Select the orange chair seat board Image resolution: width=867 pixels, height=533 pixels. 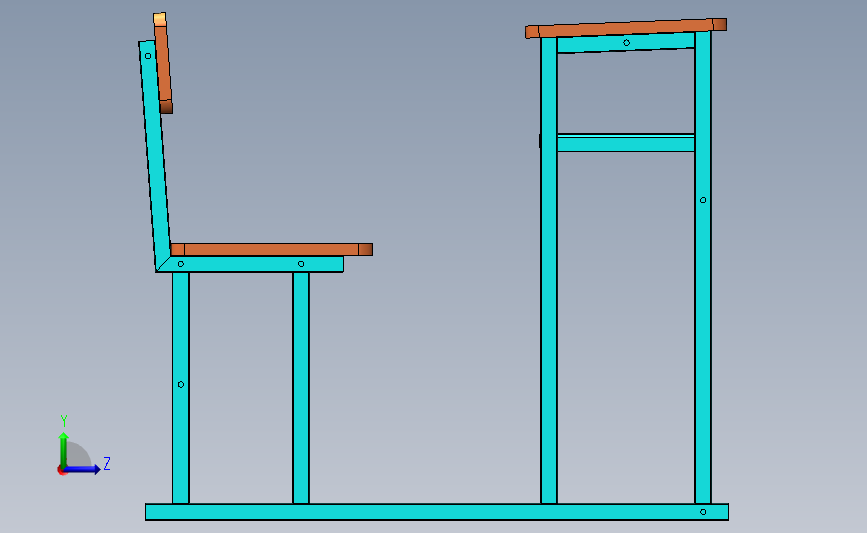(x=271, y=249)
